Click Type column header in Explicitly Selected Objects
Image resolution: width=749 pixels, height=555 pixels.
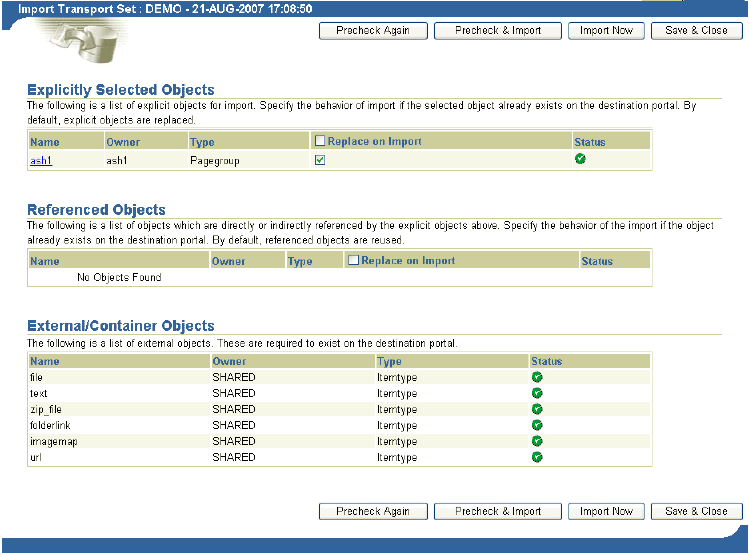click(202, 142)
